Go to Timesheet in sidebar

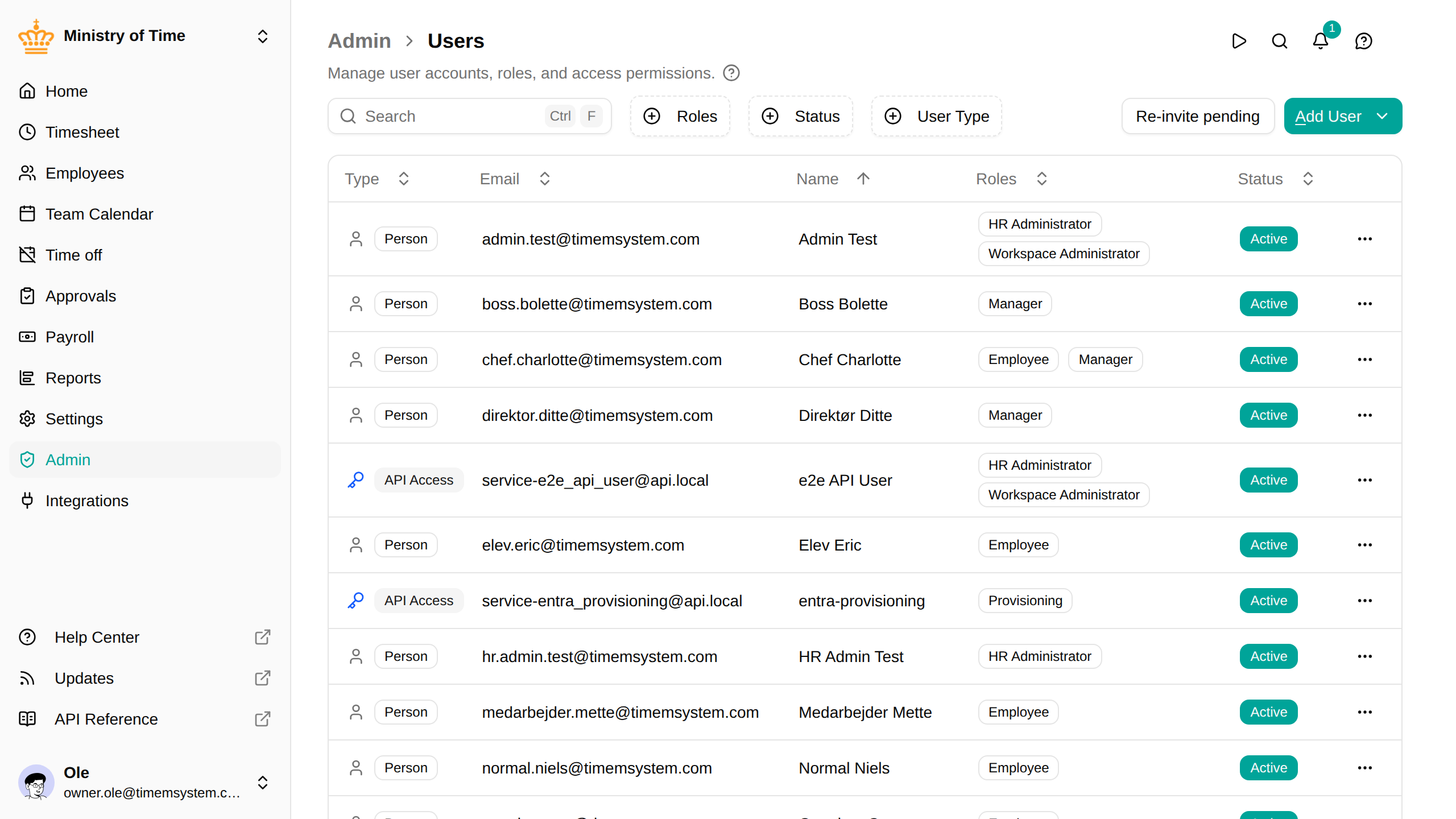tap(145, 132)
